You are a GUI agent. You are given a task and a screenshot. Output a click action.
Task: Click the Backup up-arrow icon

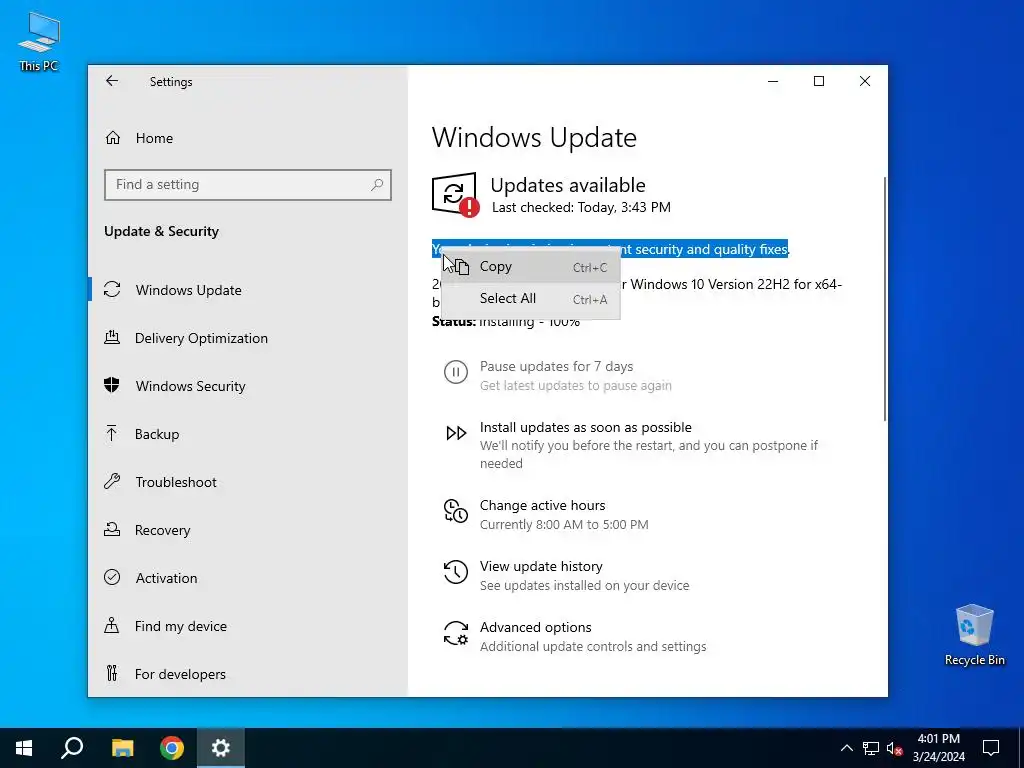point(112,434)
